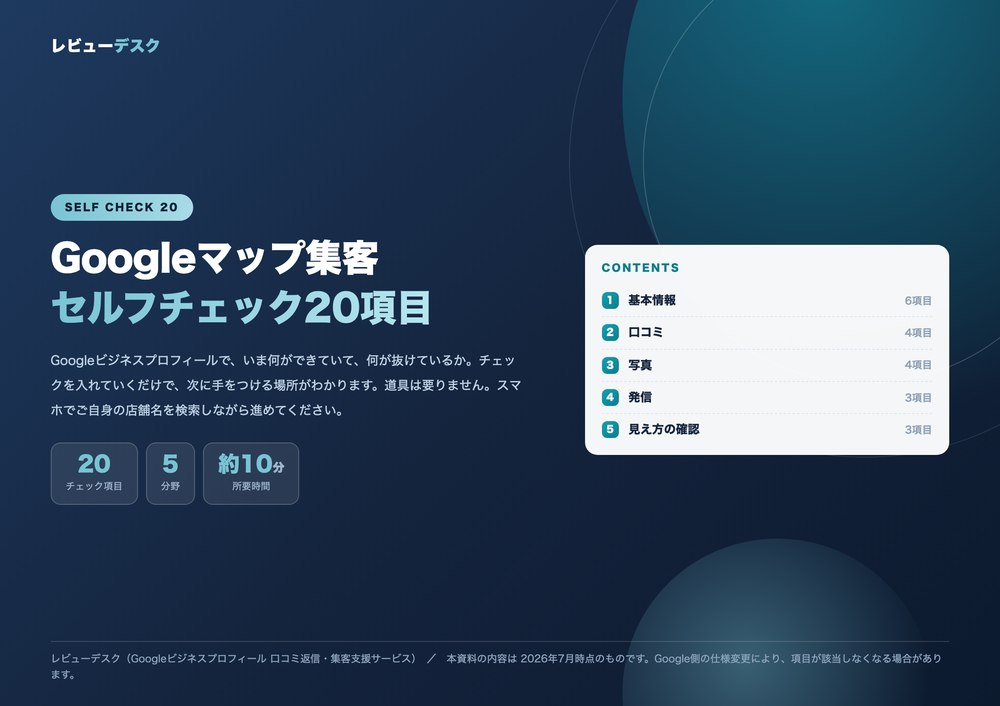Click 4項目 count beside 写真
The width and height of the screenshot is (1000, 706).
(x=918, y=365)
